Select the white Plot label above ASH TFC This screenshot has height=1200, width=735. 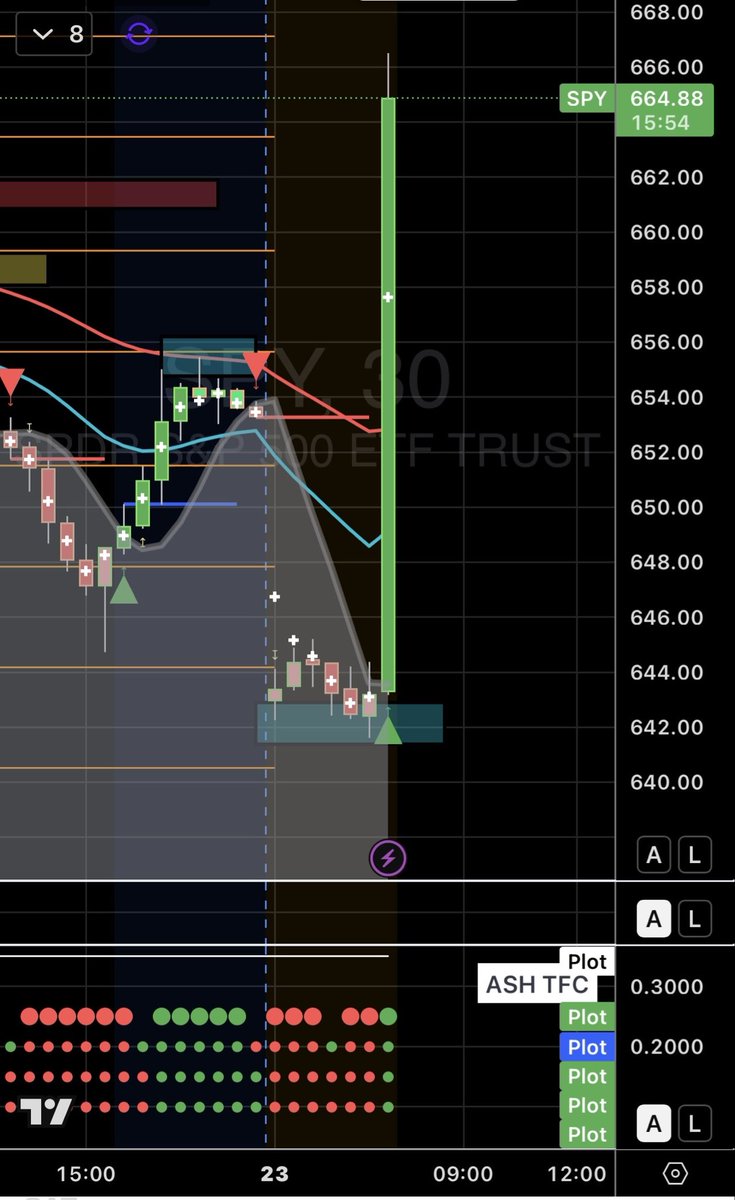587,961
